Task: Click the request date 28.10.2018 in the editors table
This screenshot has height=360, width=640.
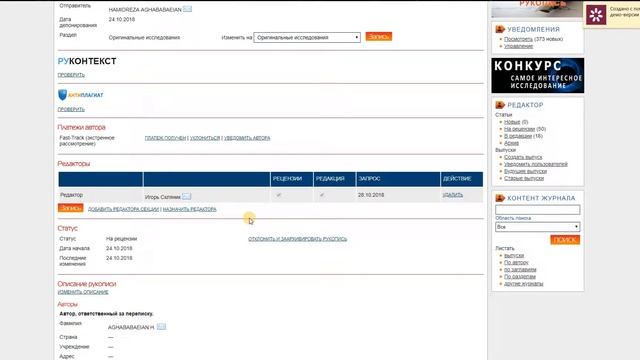Action: pos(371,195)
